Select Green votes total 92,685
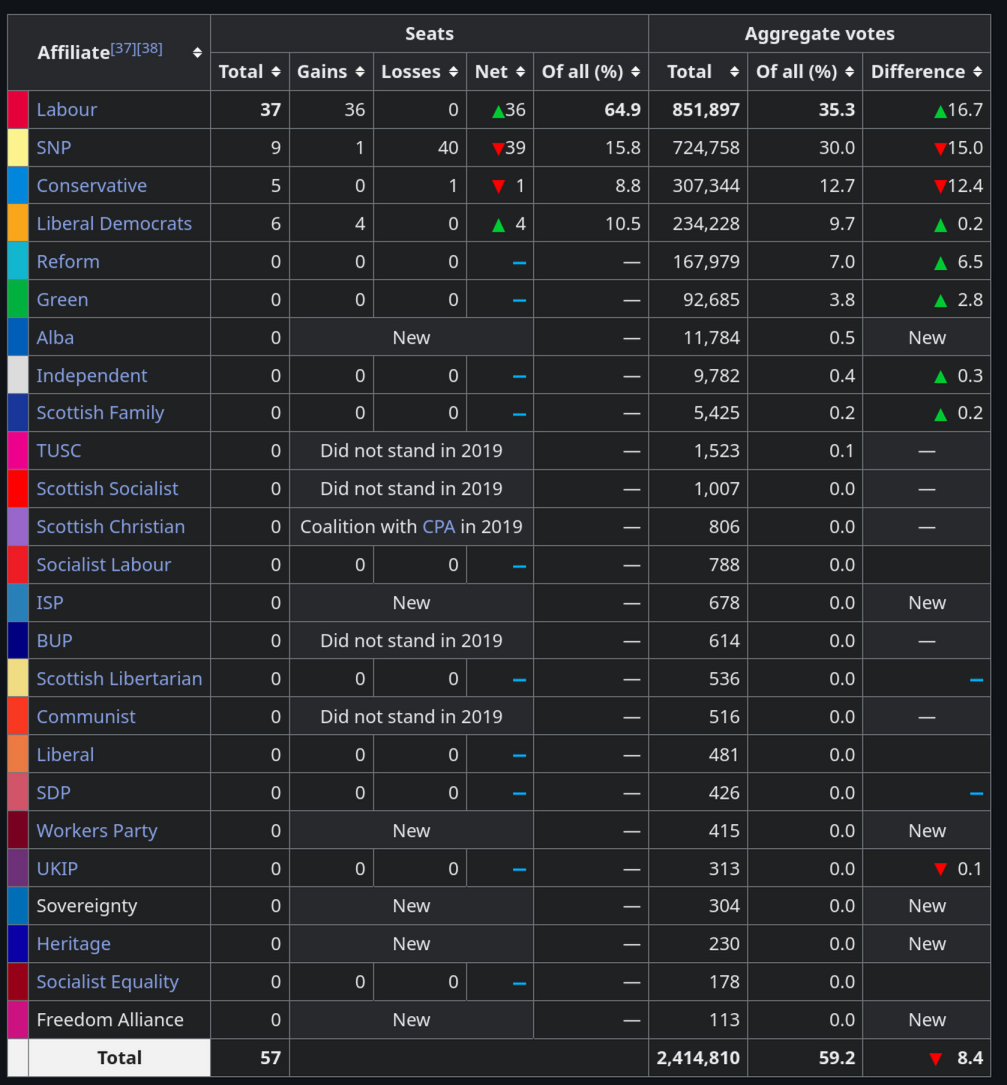 coord(711,300)
